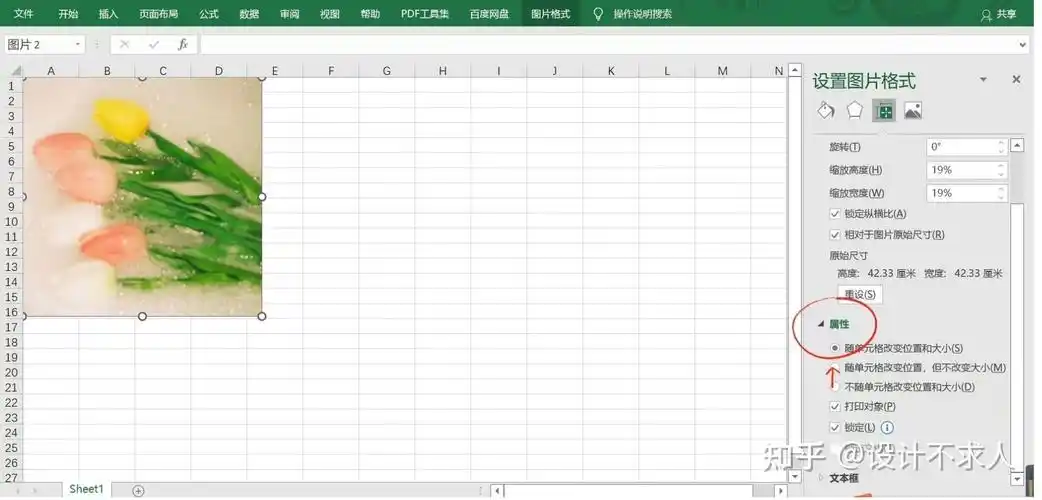Select the tulip picture in the worksheet
1042x500 pixels.
(x=142, y=197)
